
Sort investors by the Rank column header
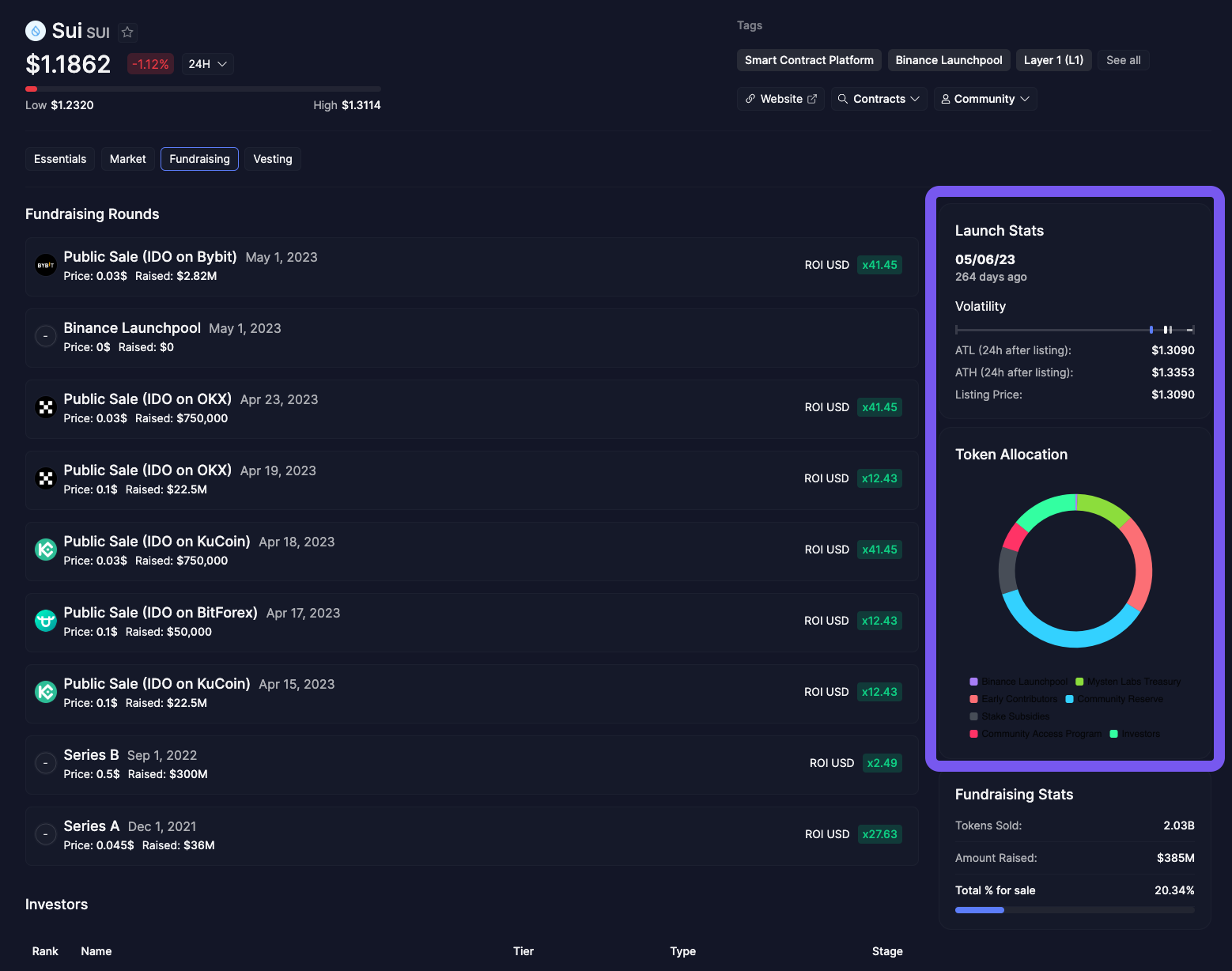pos(45,951)
